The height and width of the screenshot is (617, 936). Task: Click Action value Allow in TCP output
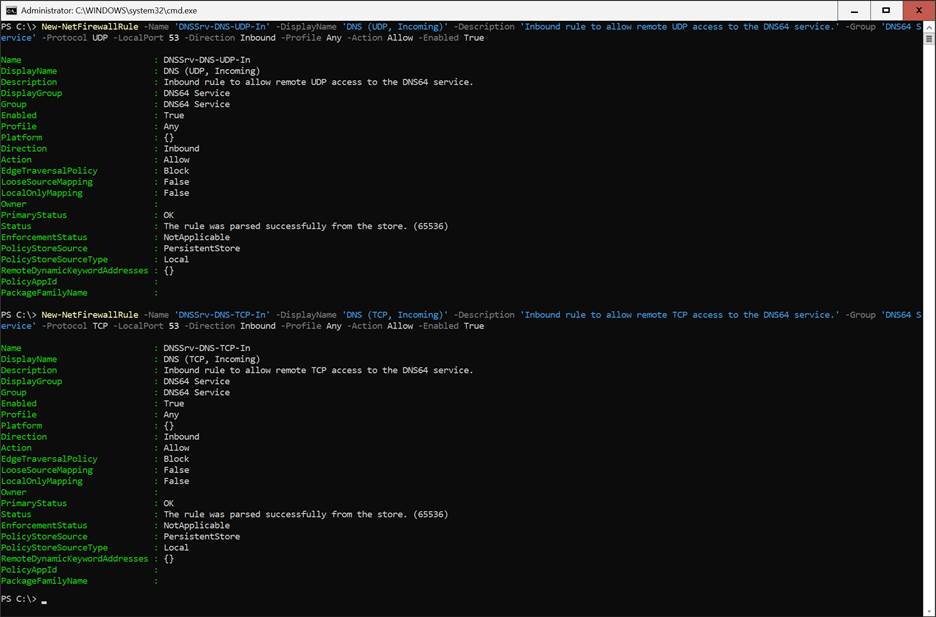click(x=176, y=448)
